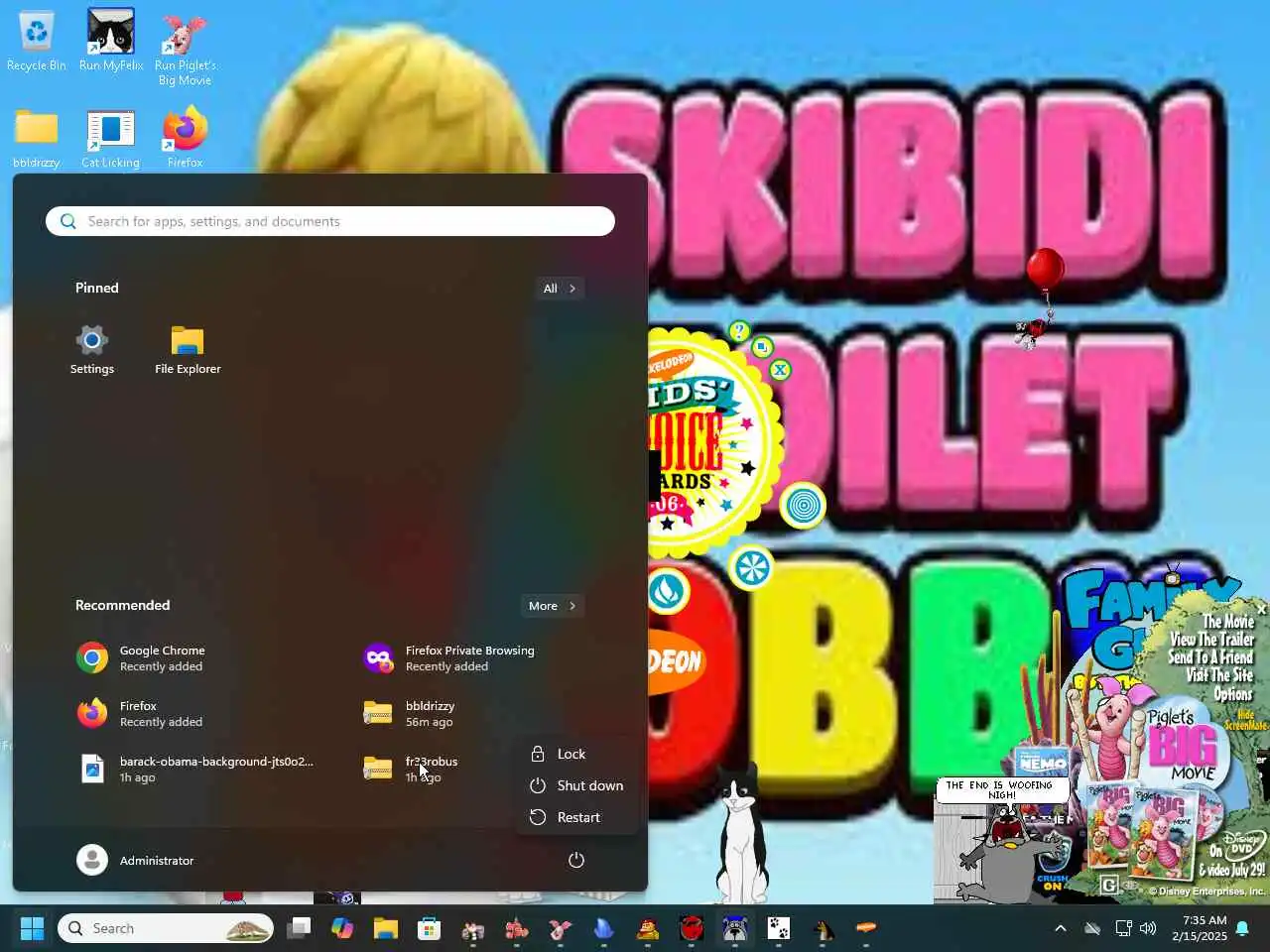The width and height of the screenshot is (1270, 952).
Task: Open Run Piglet's Big Movie desktop shortcut
Action: tap(185, 50)
